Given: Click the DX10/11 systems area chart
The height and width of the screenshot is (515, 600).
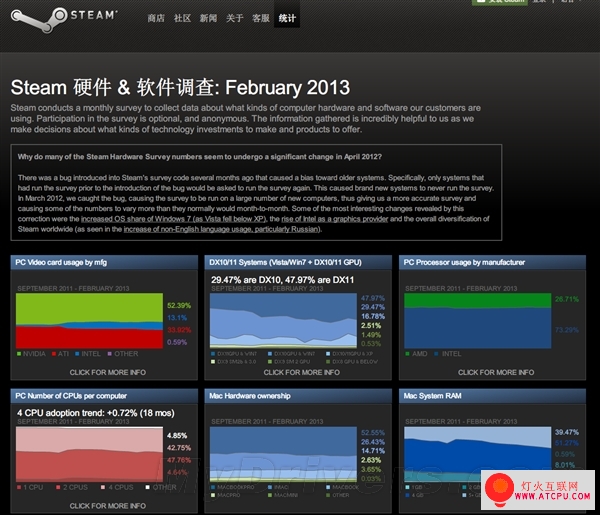Looking at the screenshot, I should tap(284, 321).
